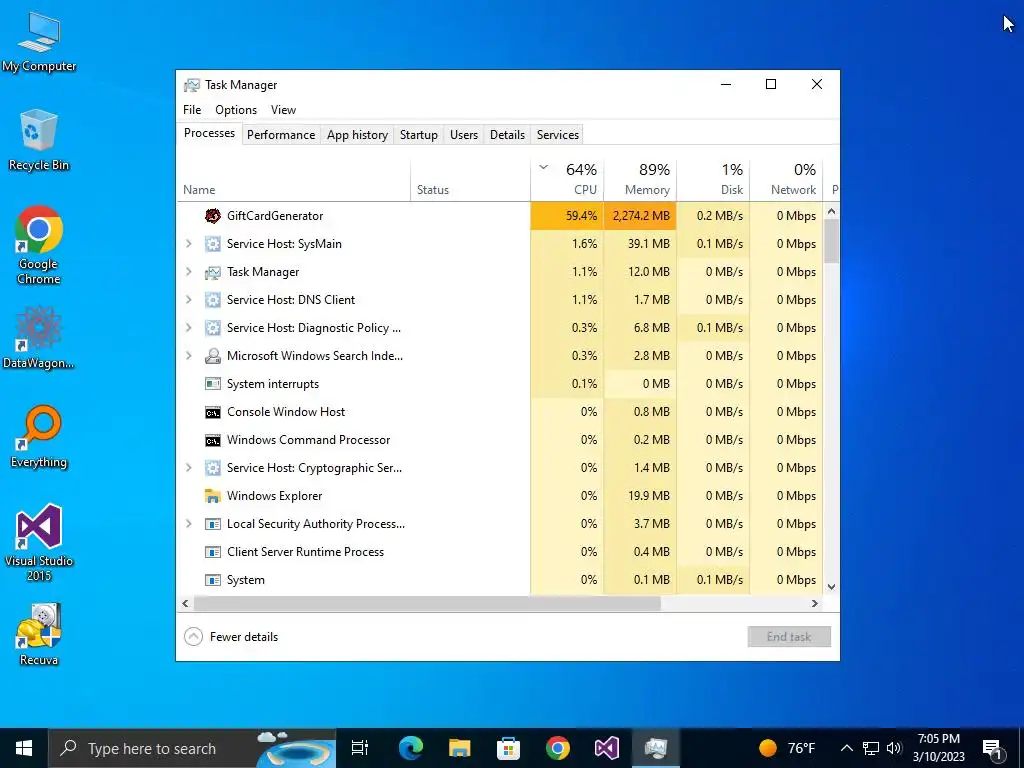Viewport: 1024px width, 768px height.
Task: Select the Everything search desktop shortcut
Action: (39, 436)
